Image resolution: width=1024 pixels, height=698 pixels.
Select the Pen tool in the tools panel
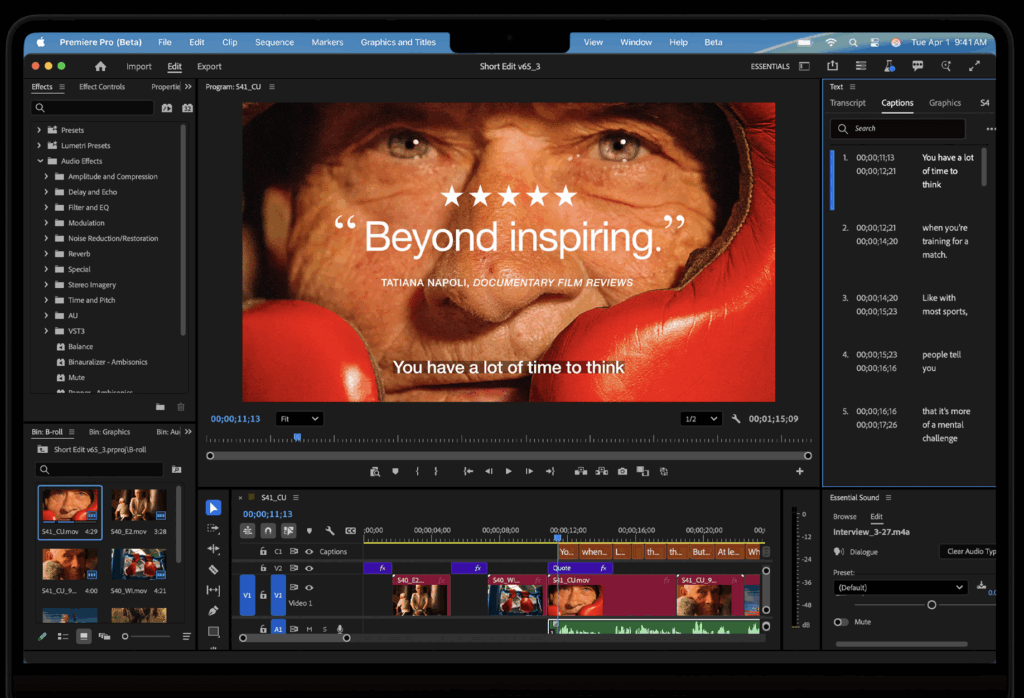pyautogui.click(x=213, y=610)
